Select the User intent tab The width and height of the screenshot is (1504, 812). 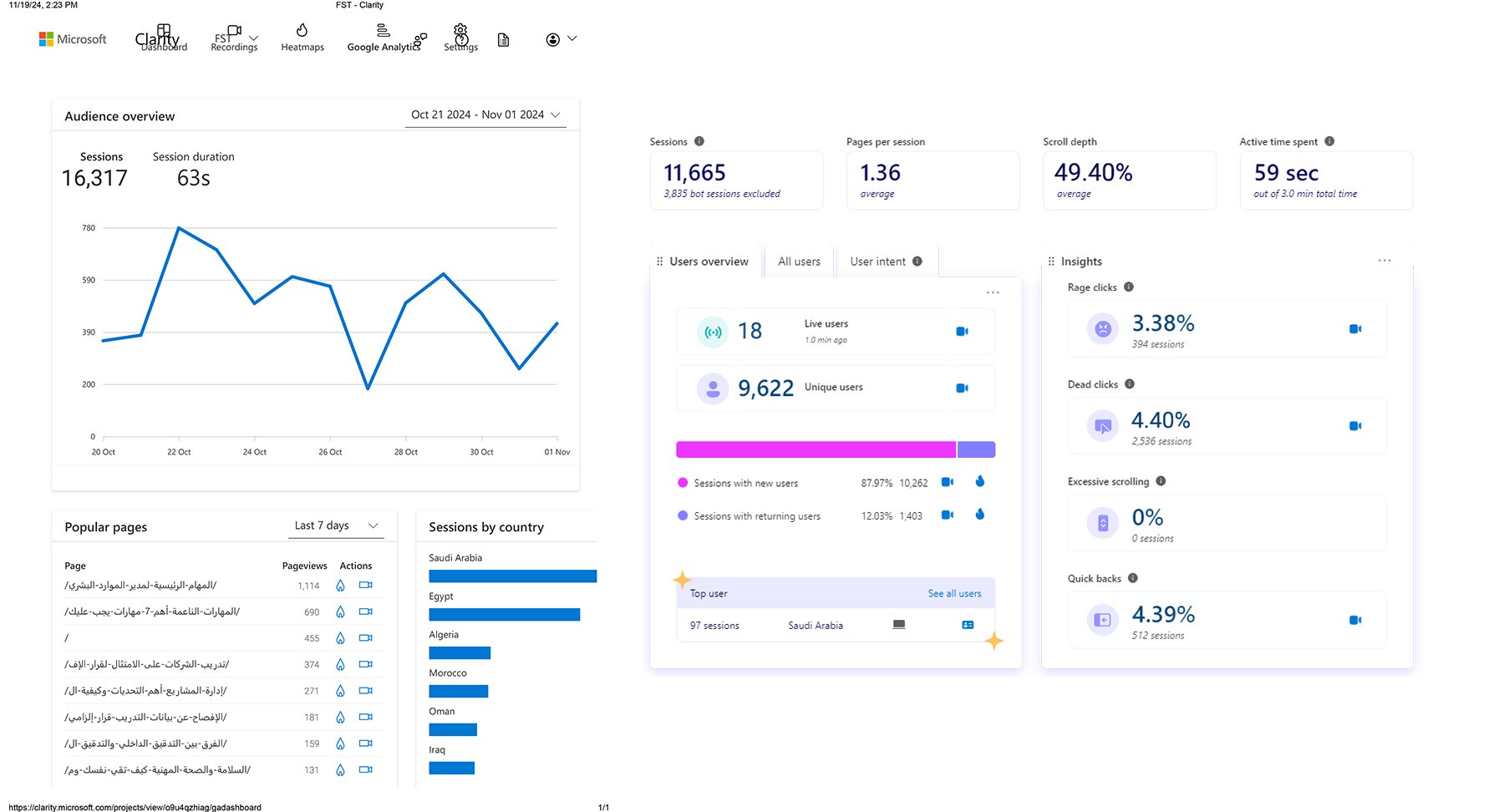tap(885, 261)
